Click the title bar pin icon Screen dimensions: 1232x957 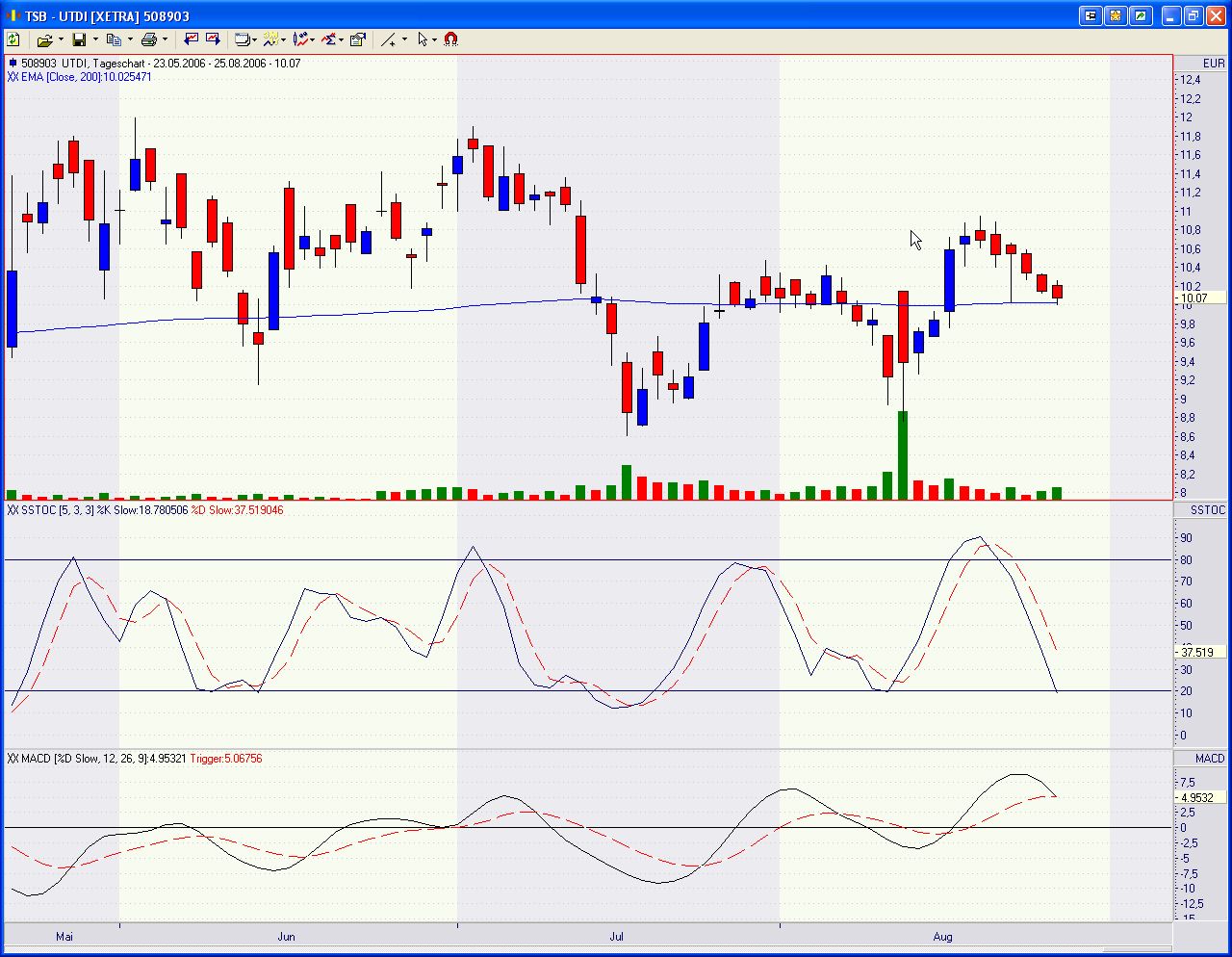(1091, 15)
